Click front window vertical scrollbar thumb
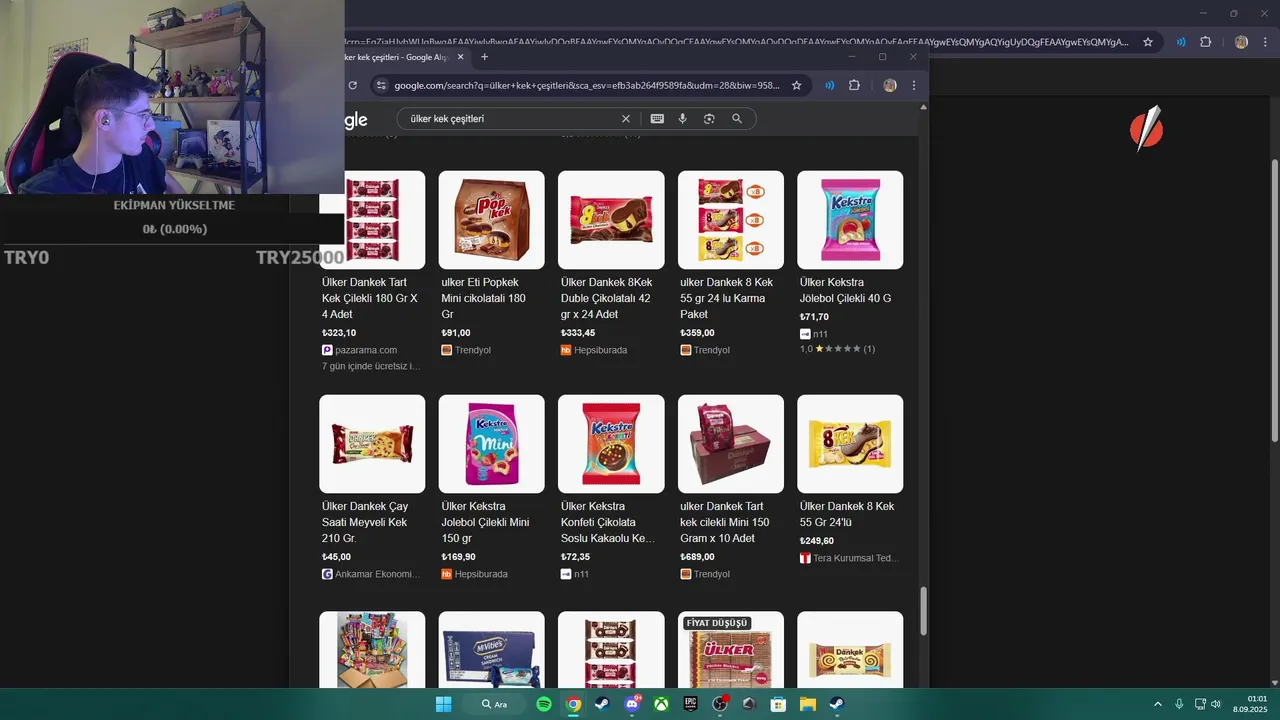 point(924,610)
